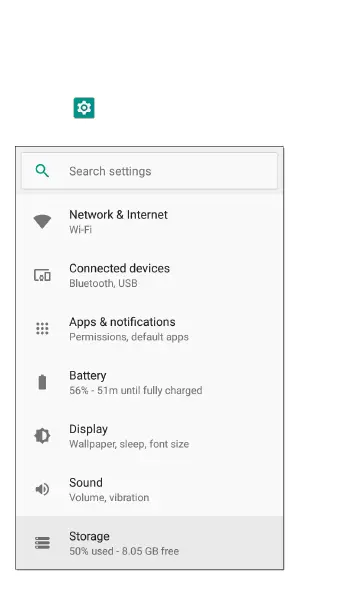
Task: Open Apps & notifications settings
Action: click(x=149, y=329)
